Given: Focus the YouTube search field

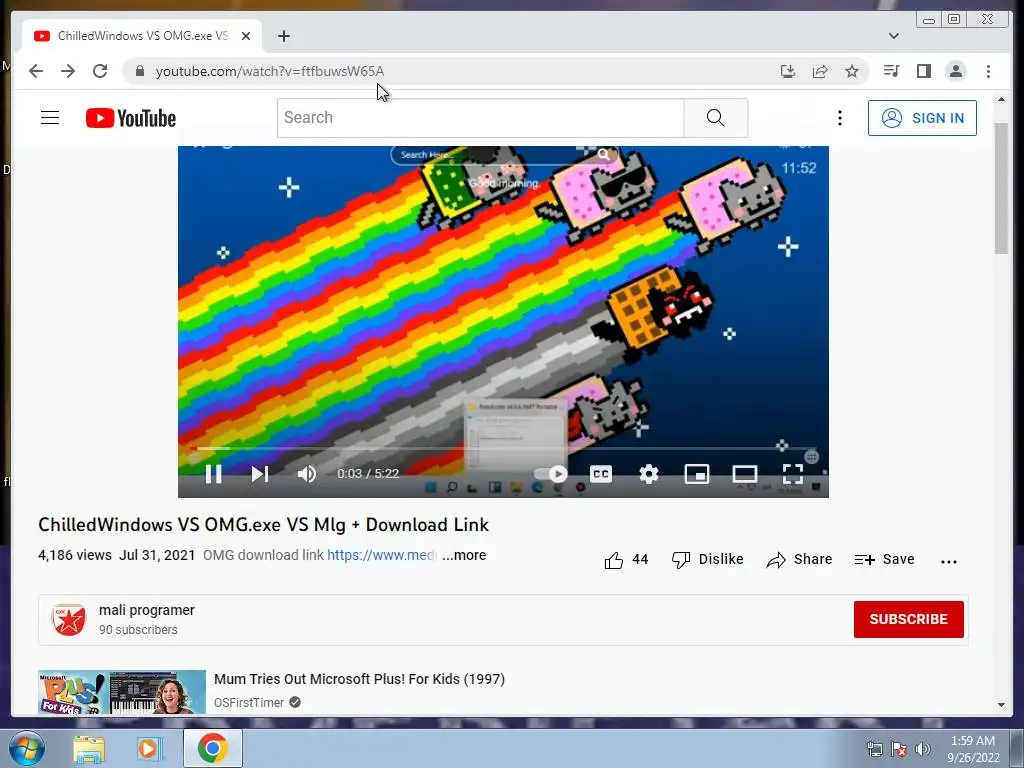Looking at the screenshot, I should coord(481,118).
